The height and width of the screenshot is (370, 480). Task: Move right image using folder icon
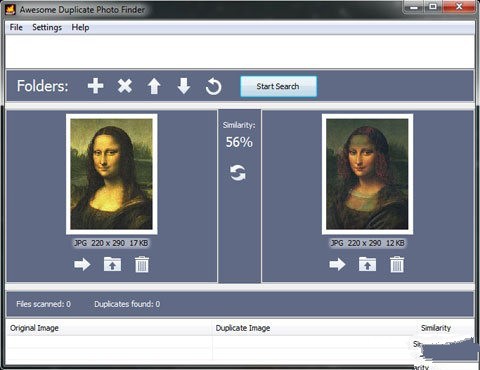pos(367,264)
